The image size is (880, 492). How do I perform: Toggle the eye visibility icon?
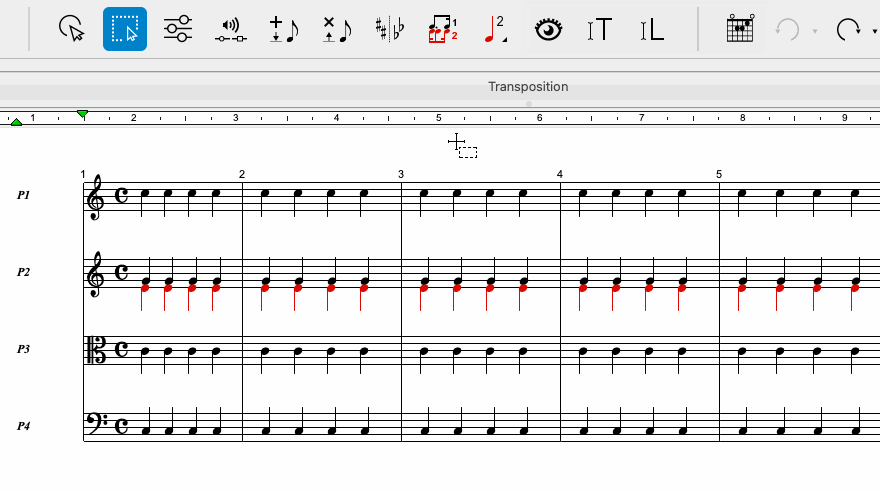[548, 30]
